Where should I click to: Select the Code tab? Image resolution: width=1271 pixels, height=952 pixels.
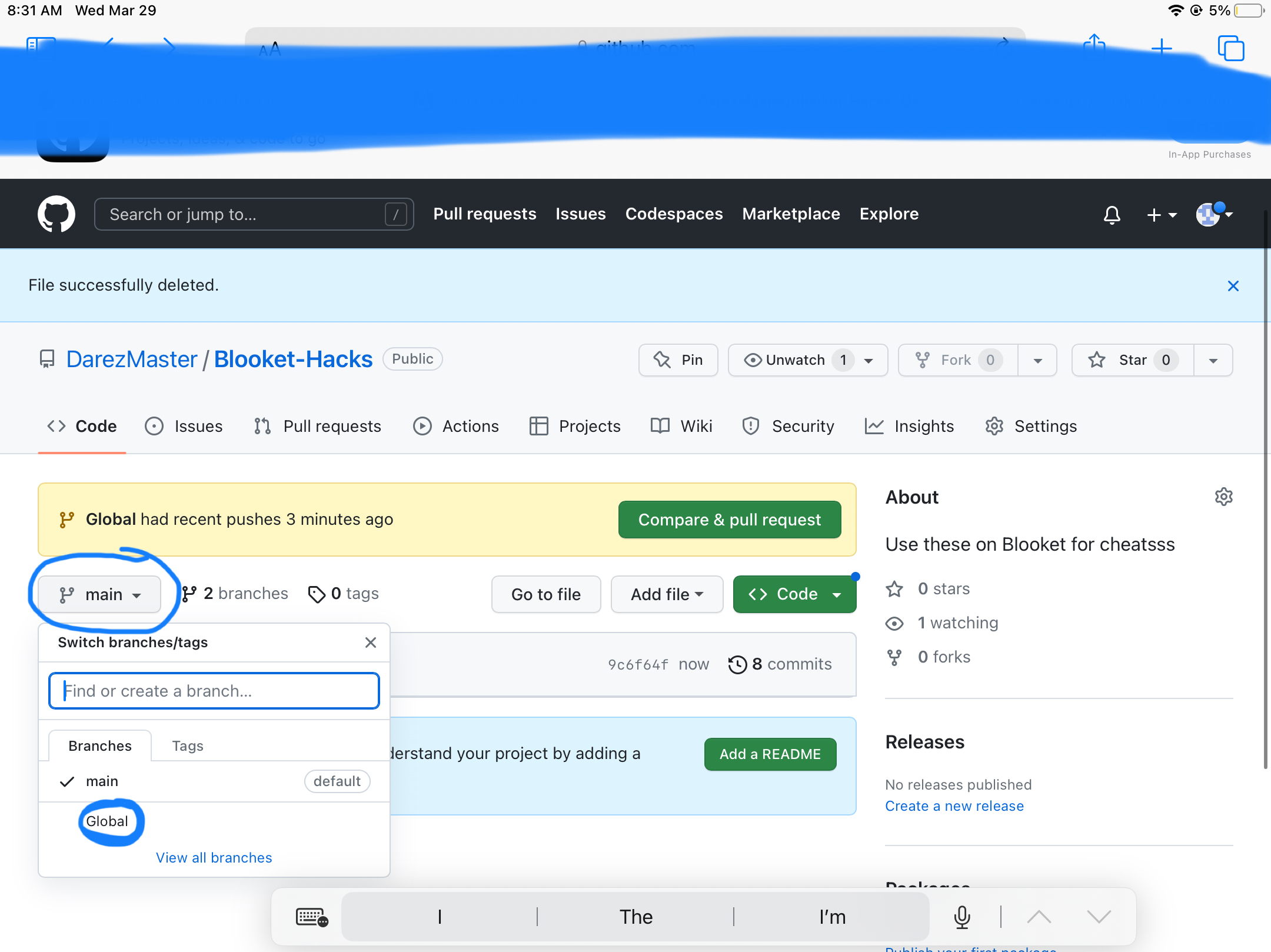pyautogui.click(x=82, y=426)
